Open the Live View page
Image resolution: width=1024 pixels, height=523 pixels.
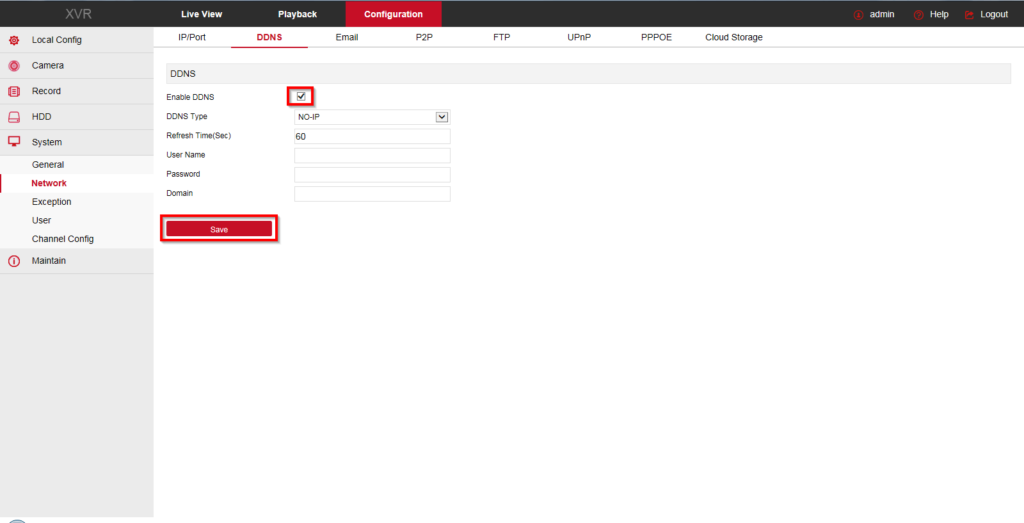pos(201,14)
